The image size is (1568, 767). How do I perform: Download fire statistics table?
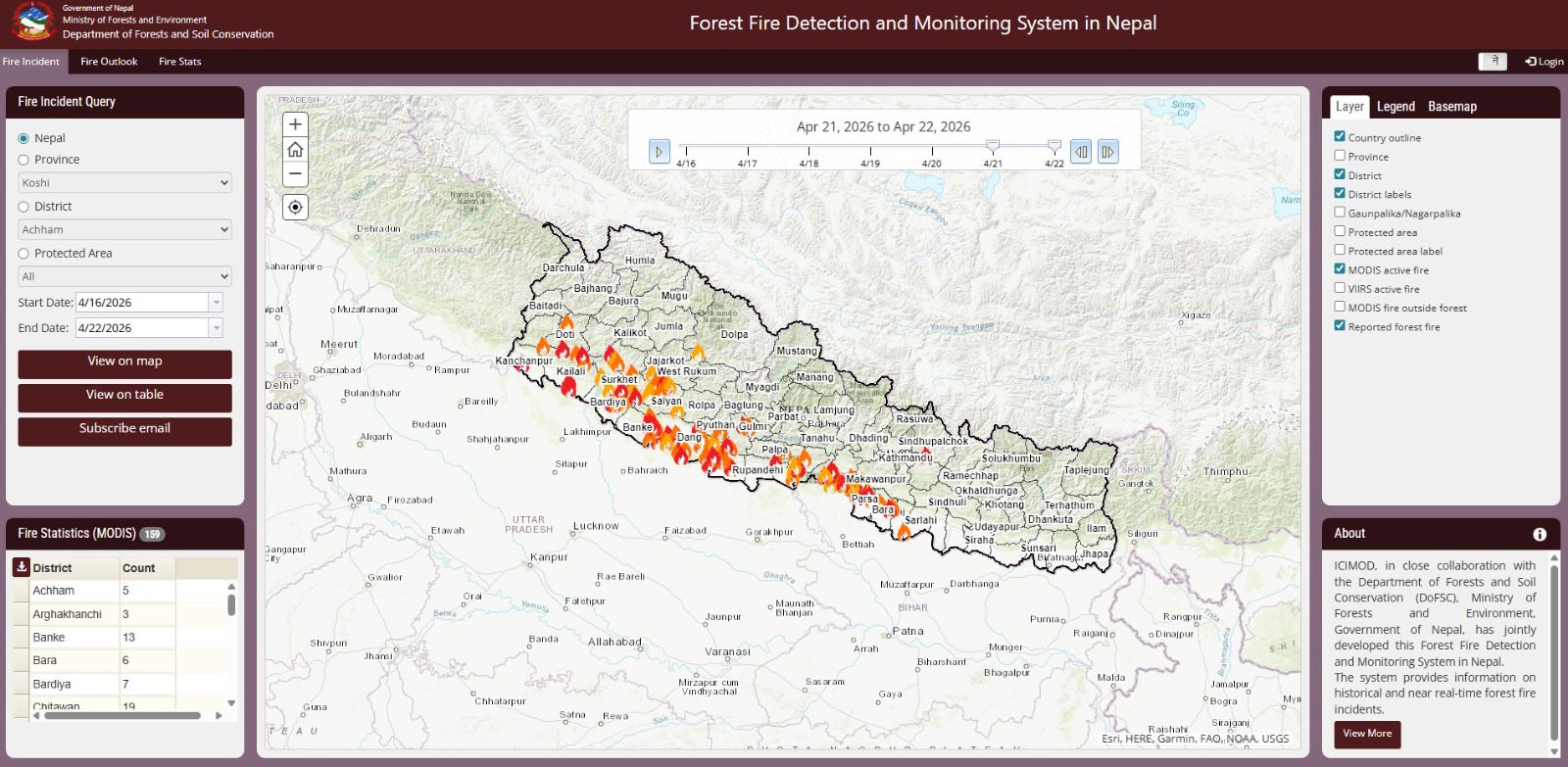[x=21, y=567]
